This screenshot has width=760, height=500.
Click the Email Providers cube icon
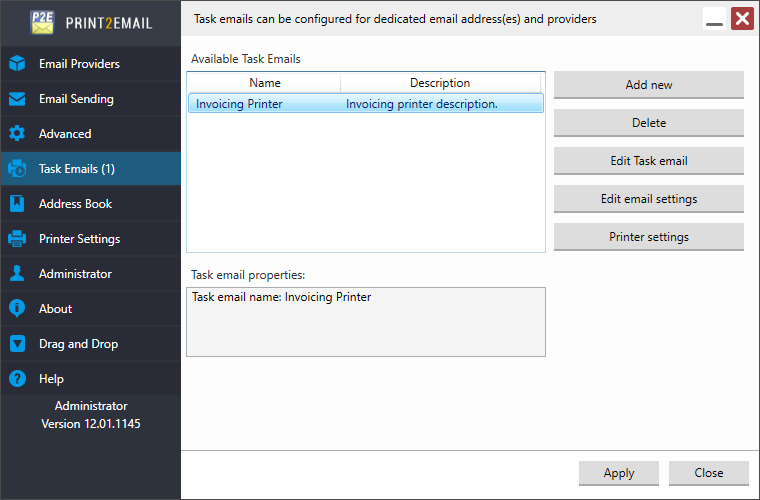[17, 63]
